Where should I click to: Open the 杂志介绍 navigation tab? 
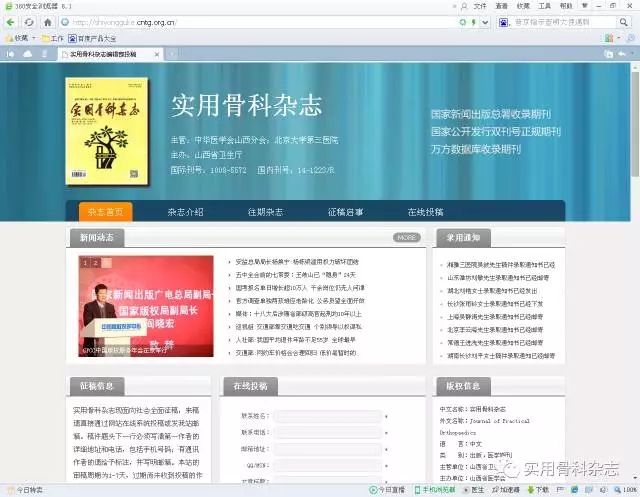(x=185, y=212)
